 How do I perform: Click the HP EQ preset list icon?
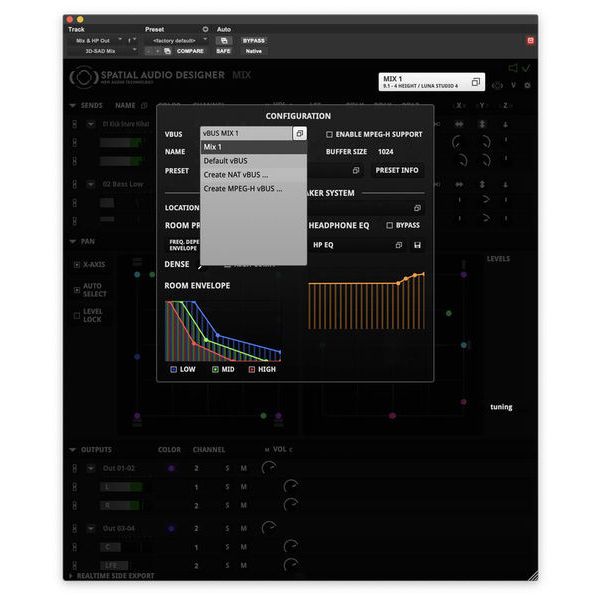(x=399, y=245)
